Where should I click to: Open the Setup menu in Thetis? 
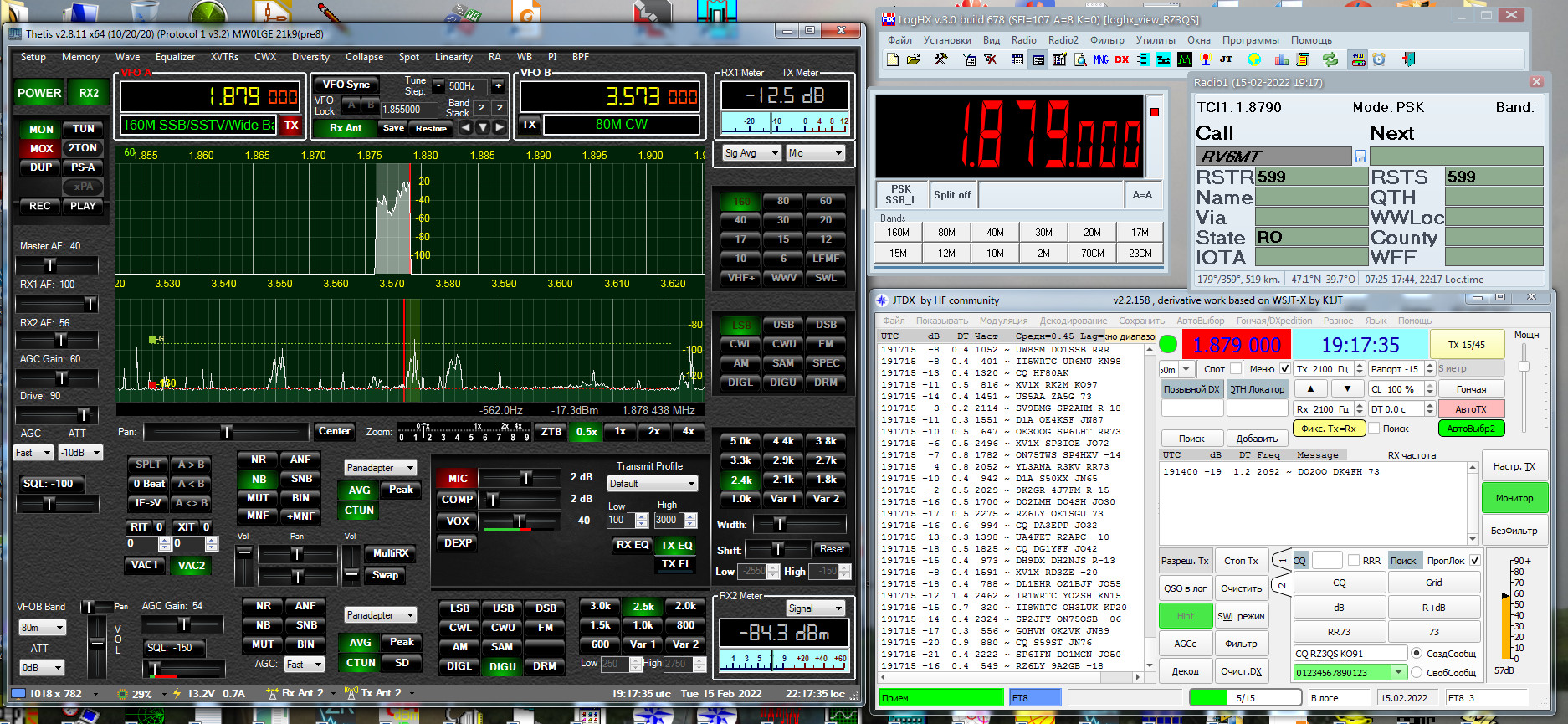click(x=33, y=57)
